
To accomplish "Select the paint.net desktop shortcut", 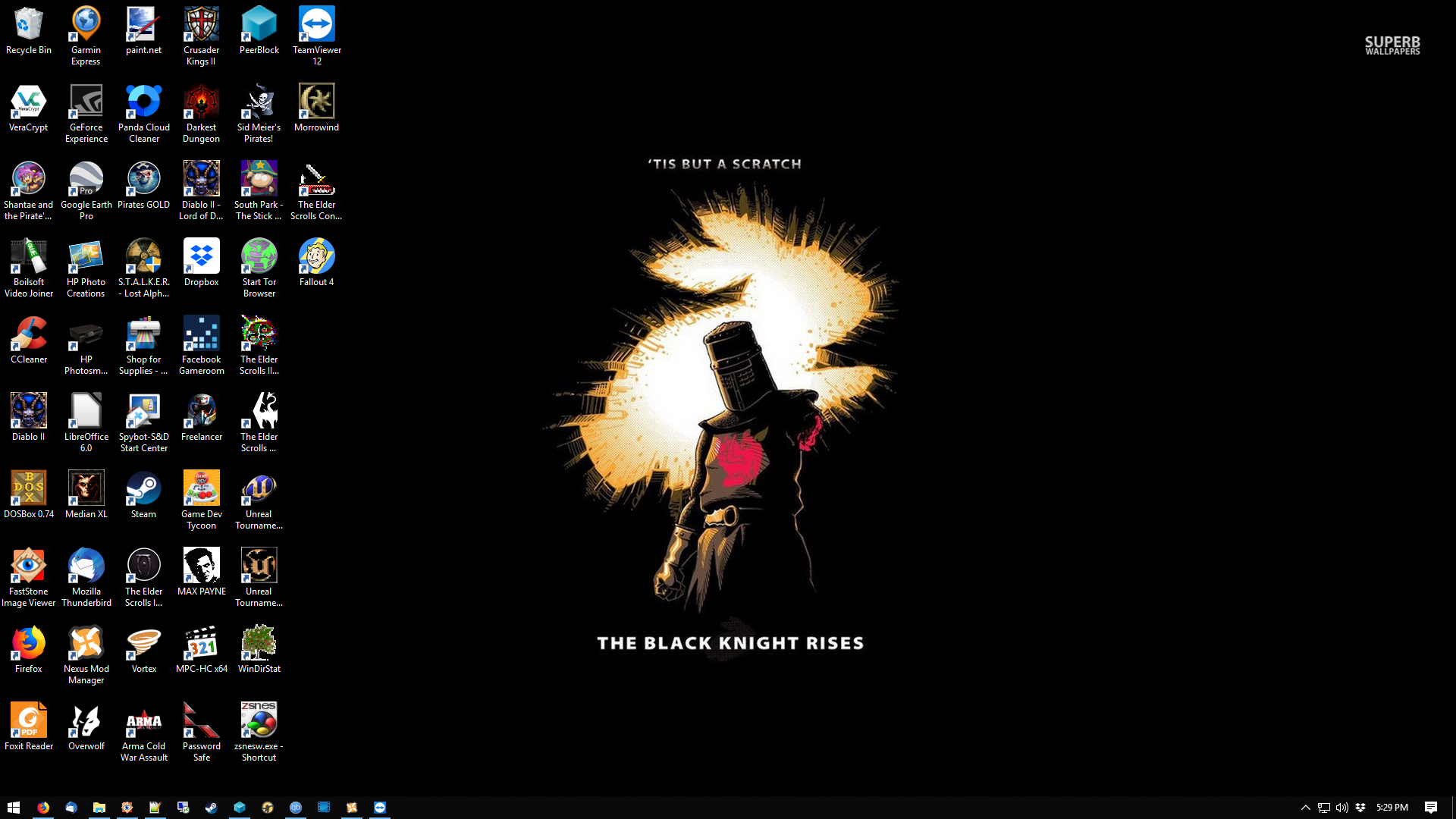I will [x=144, y=32].
